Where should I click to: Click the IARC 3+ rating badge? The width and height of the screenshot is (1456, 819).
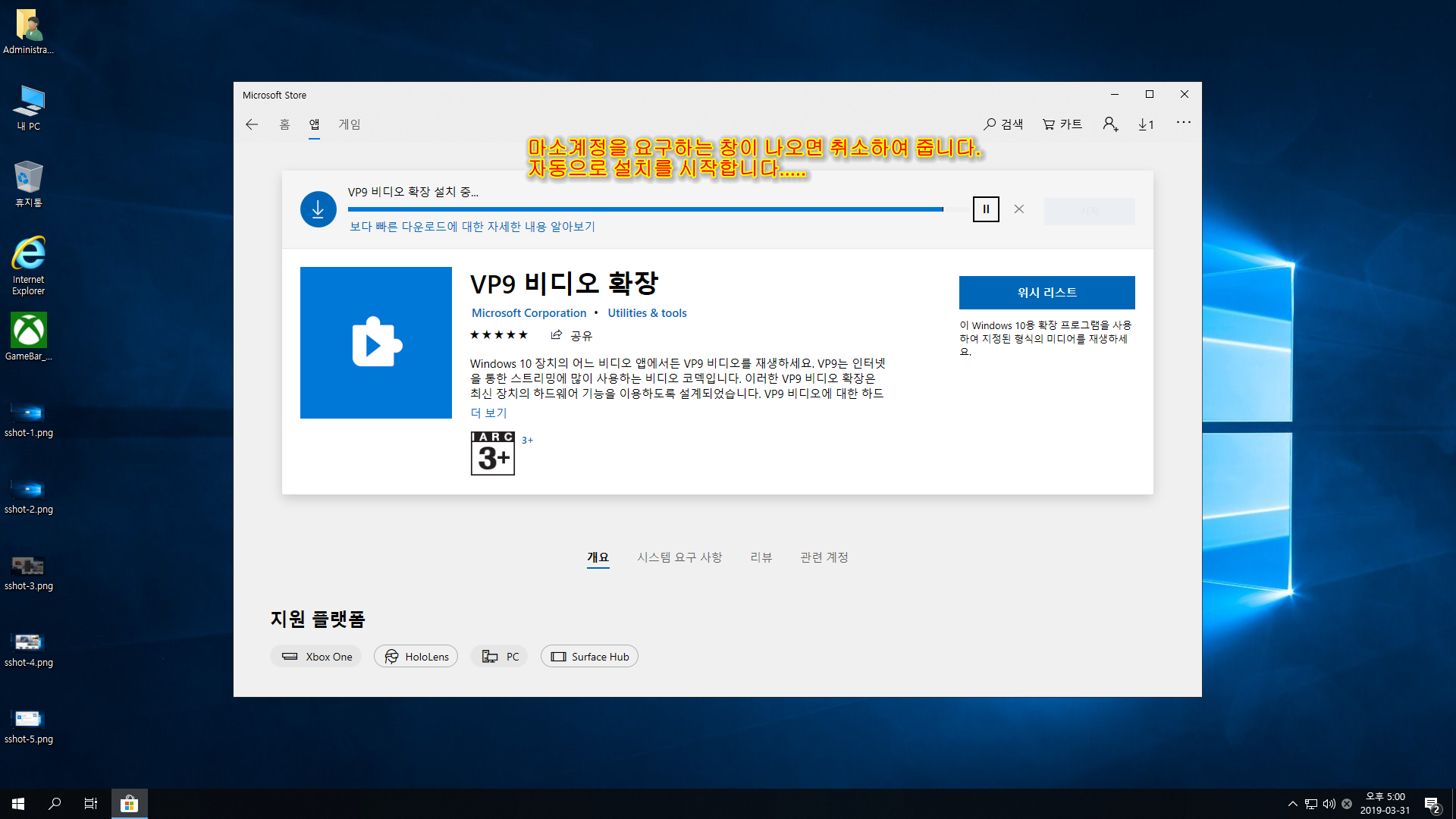(493, 453)
